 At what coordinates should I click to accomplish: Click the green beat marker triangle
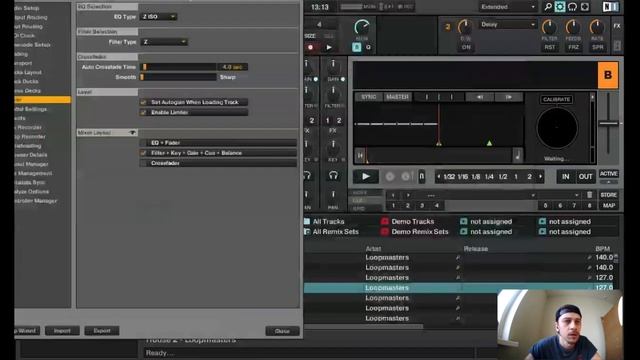[489, 143]
